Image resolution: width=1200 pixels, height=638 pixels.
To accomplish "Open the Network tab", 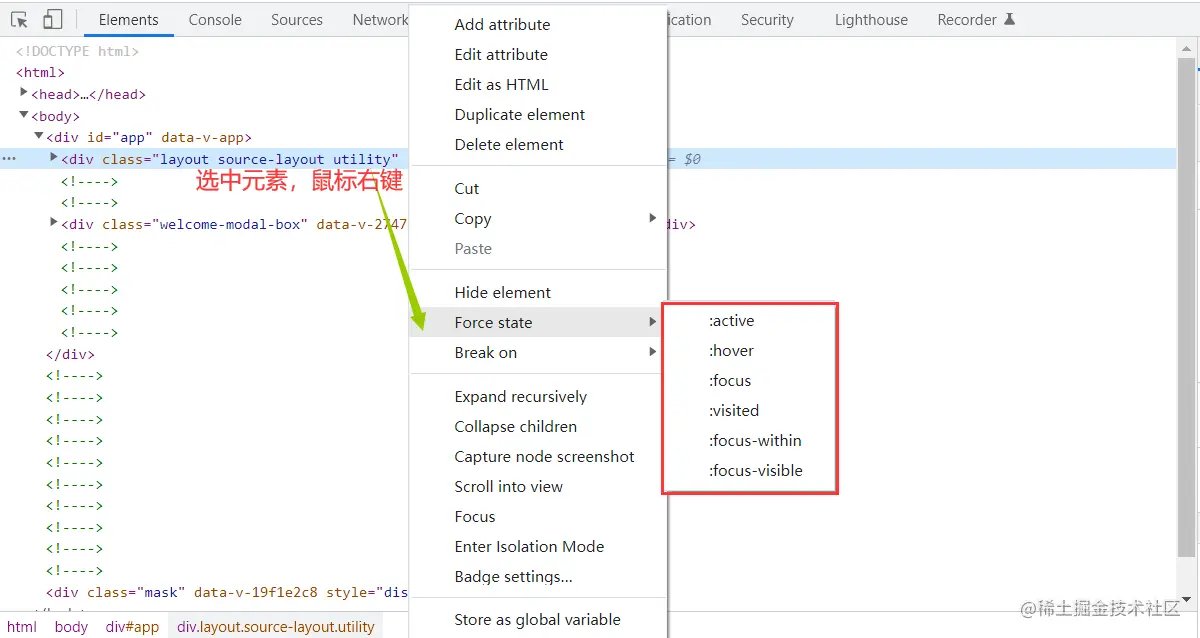I will click(x=379, y=20).
